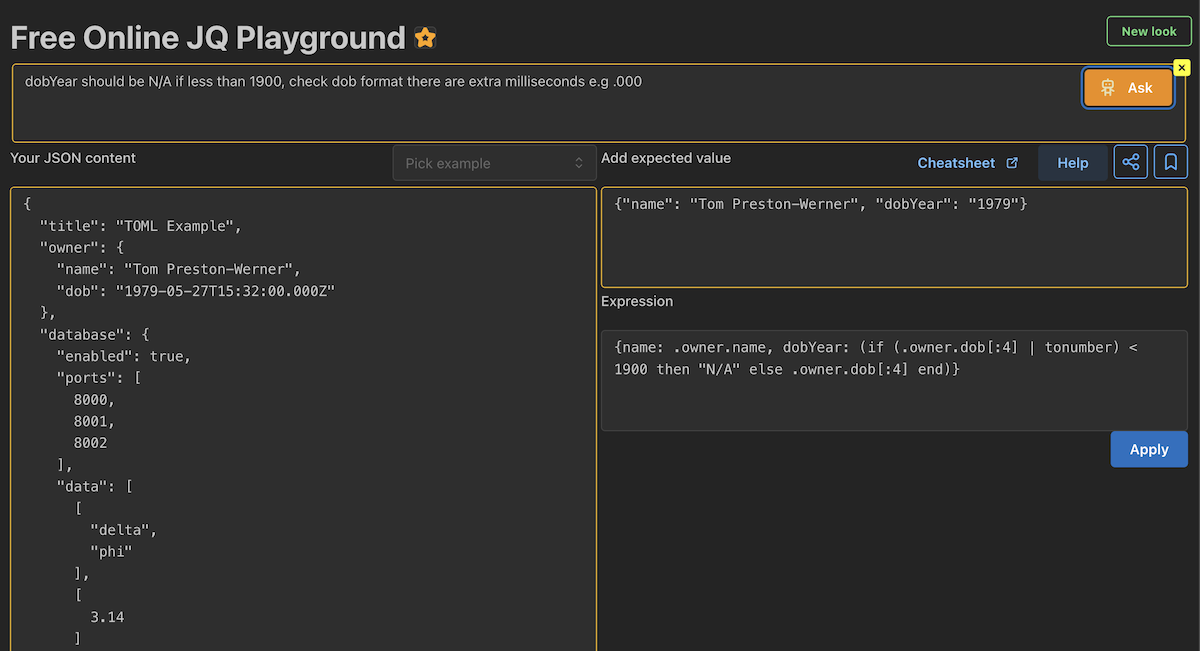
Task: Click the Free Online JQ Playground heading
Action: pyautogui.click(x=207, y=38)
